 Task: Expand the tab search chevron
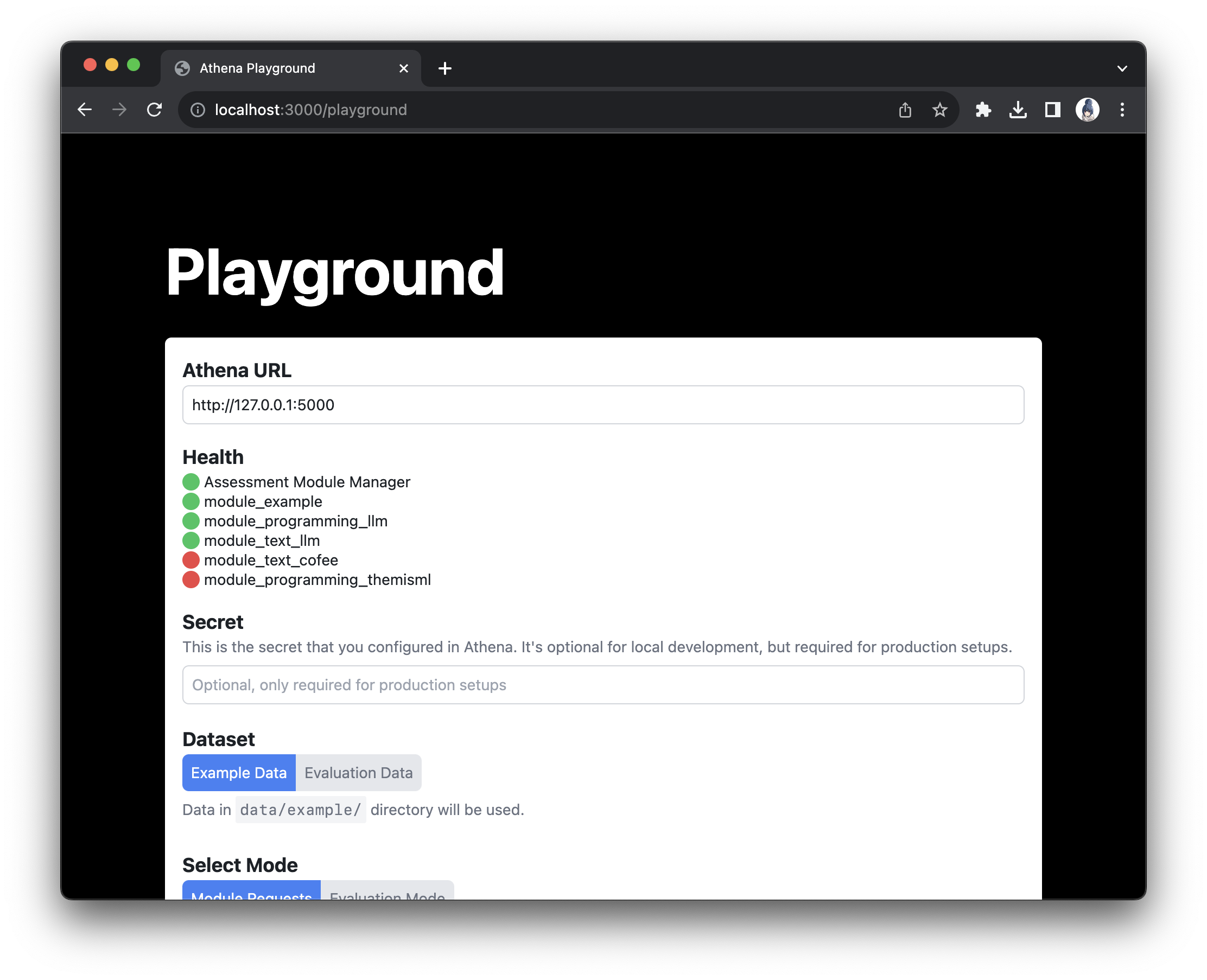tap(1122, 68)
